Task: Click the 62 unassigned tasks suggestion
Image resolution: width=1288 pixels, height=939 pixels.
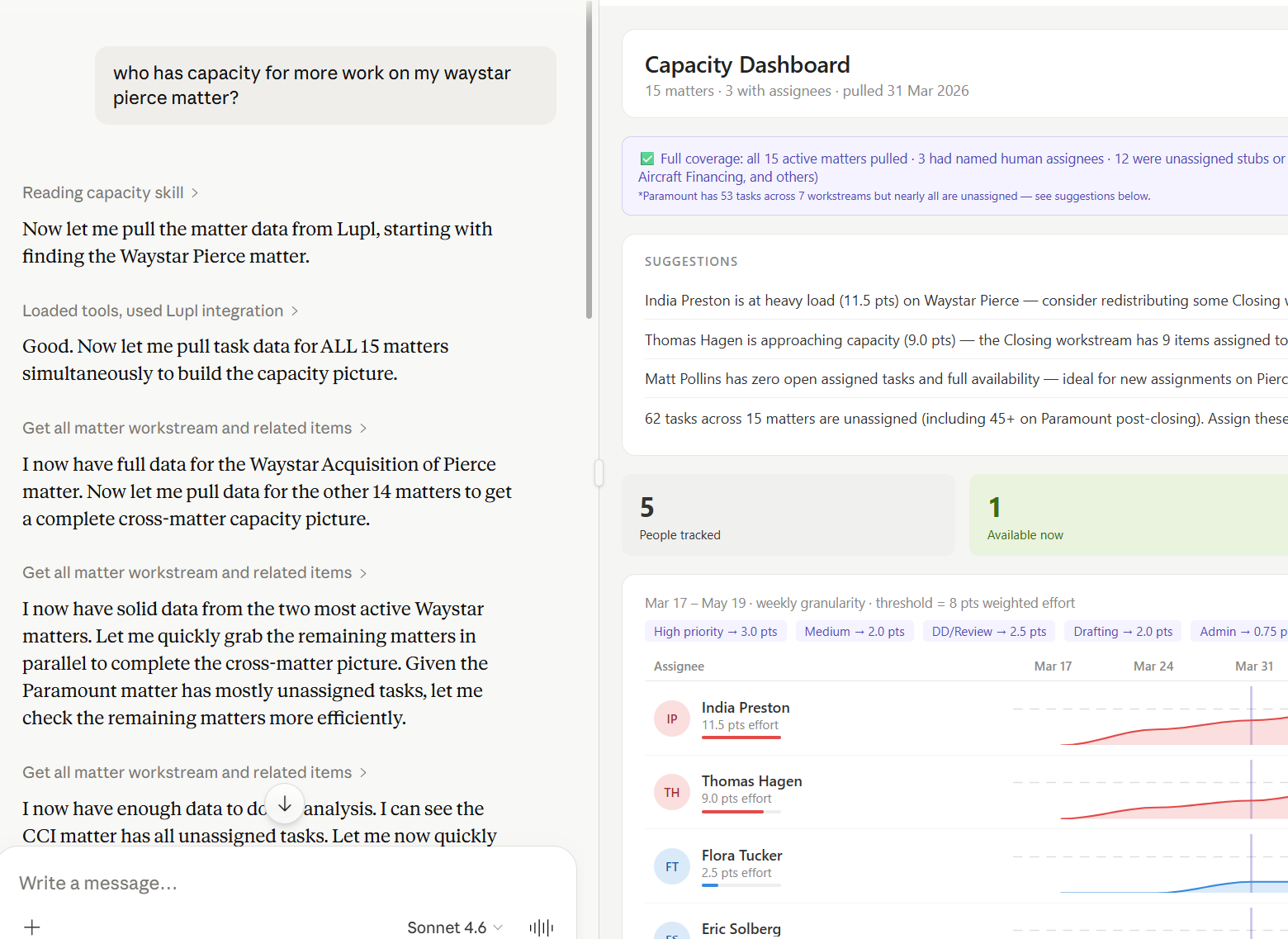Action: [966, 419]
